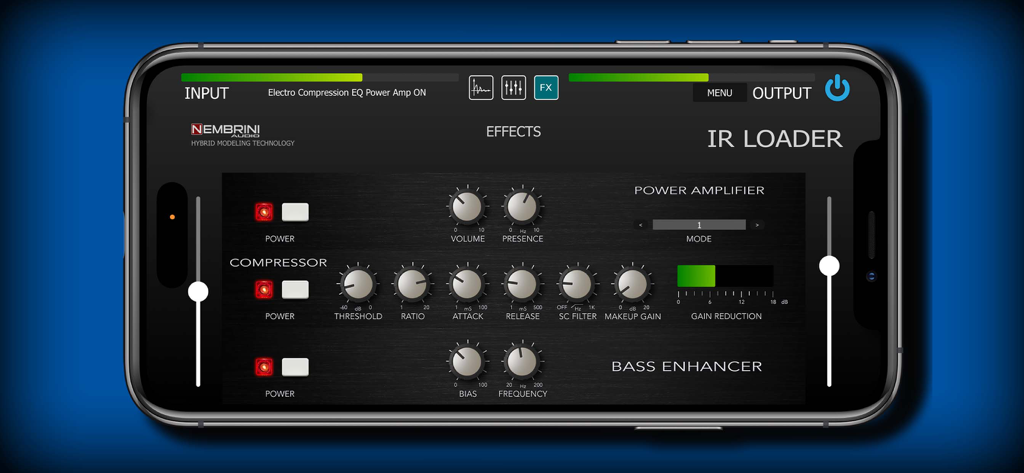Click Power Amplifier red LED indicator
Screen dimensions: 1024x473
[x=264, y=212]
